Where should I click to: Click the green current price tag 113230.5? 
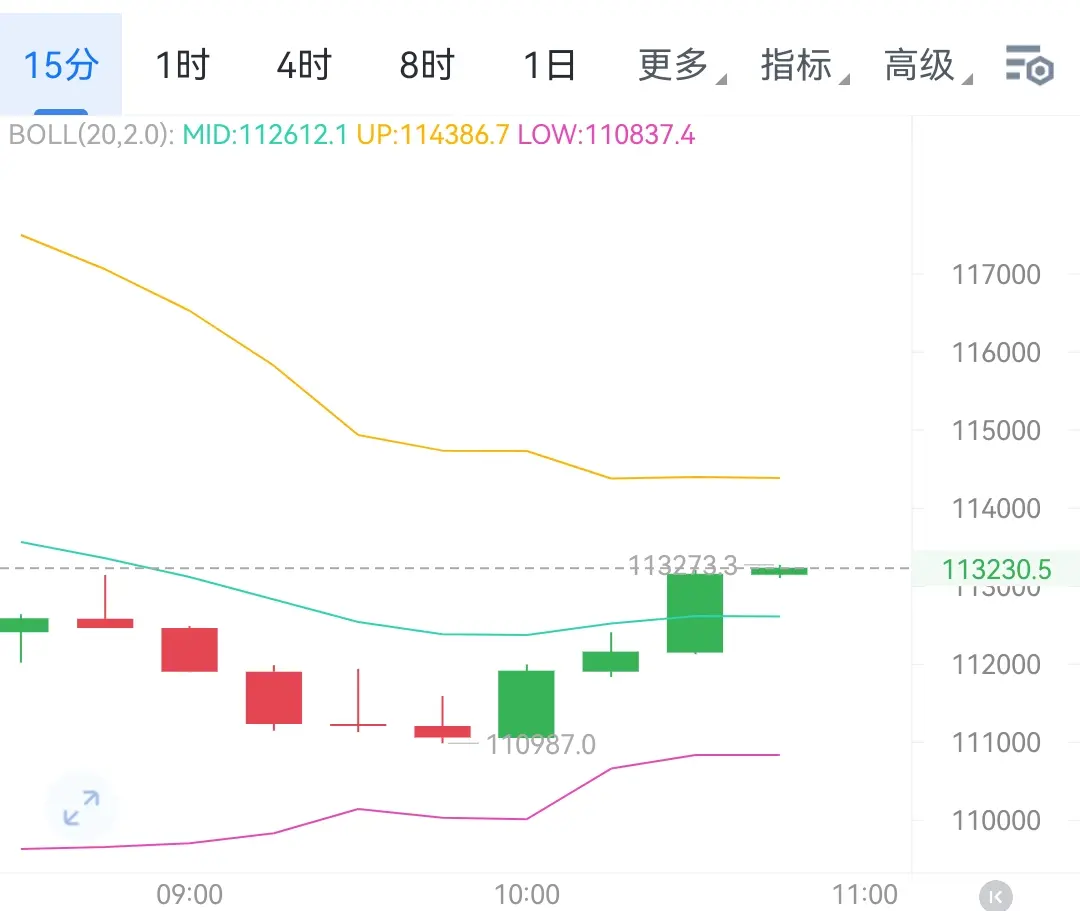(996, 570)
